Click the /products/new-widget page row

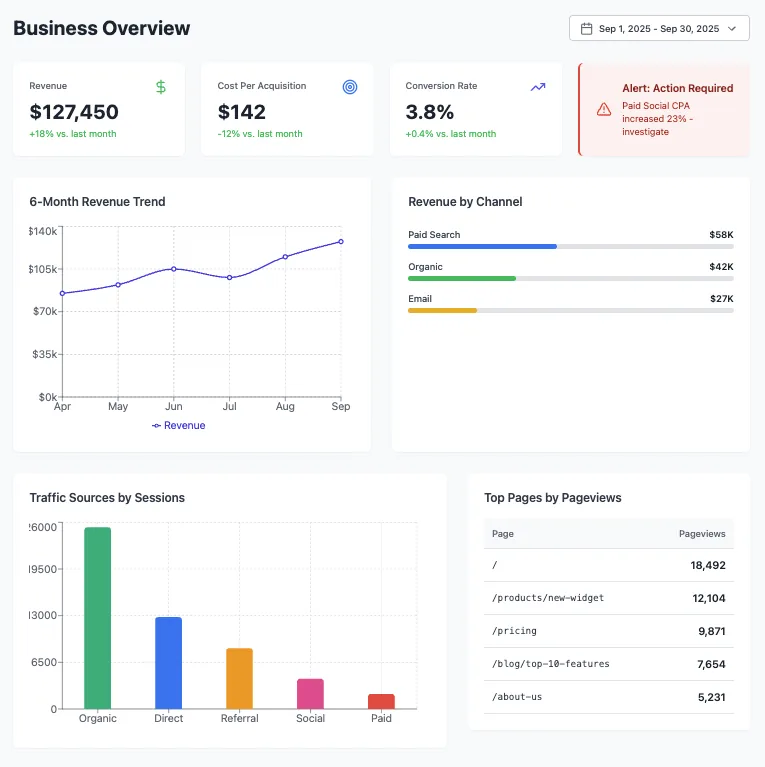[609, 598]
